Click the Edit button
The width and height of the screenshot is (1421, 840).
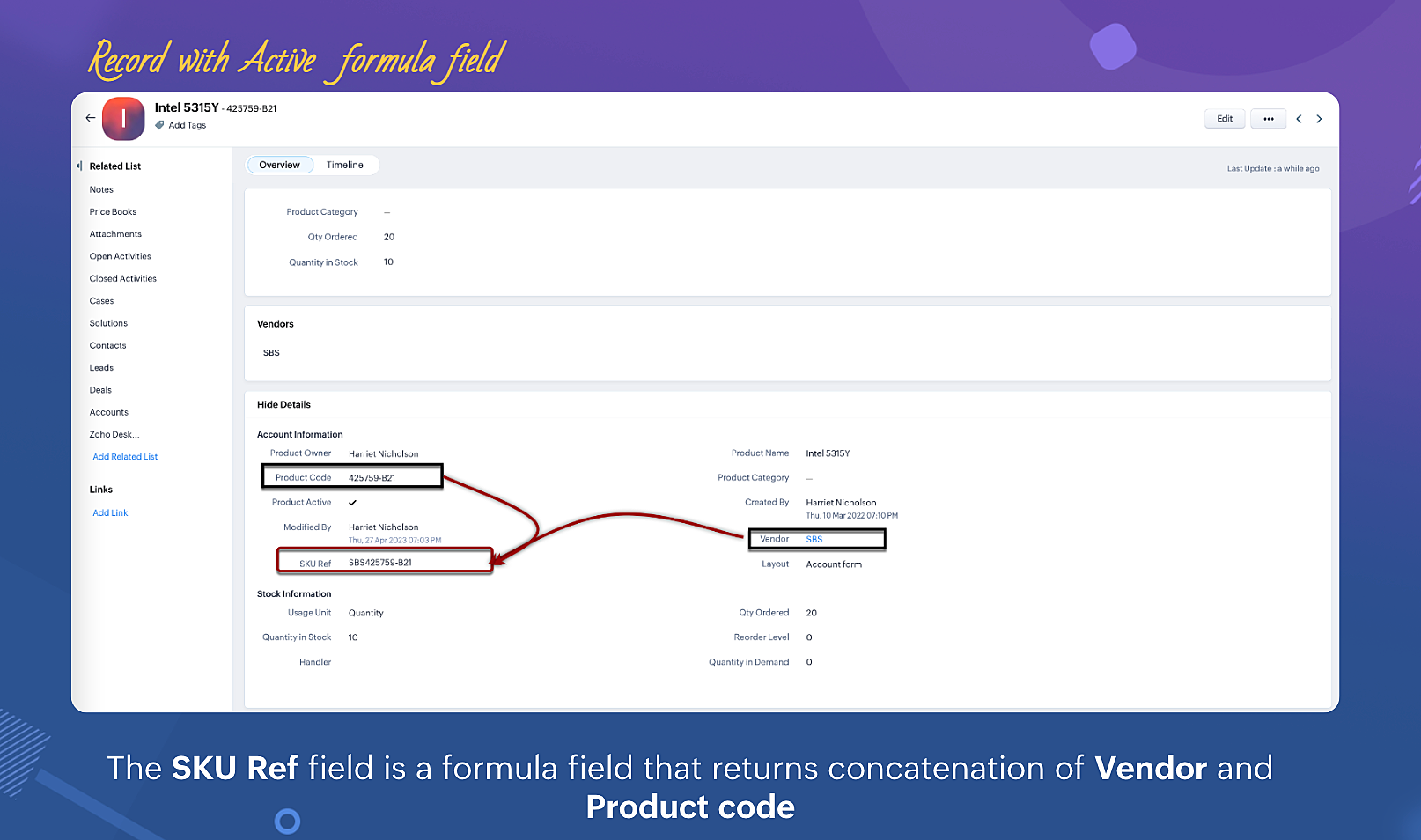pyautogui.click(x=1225, y=119)
